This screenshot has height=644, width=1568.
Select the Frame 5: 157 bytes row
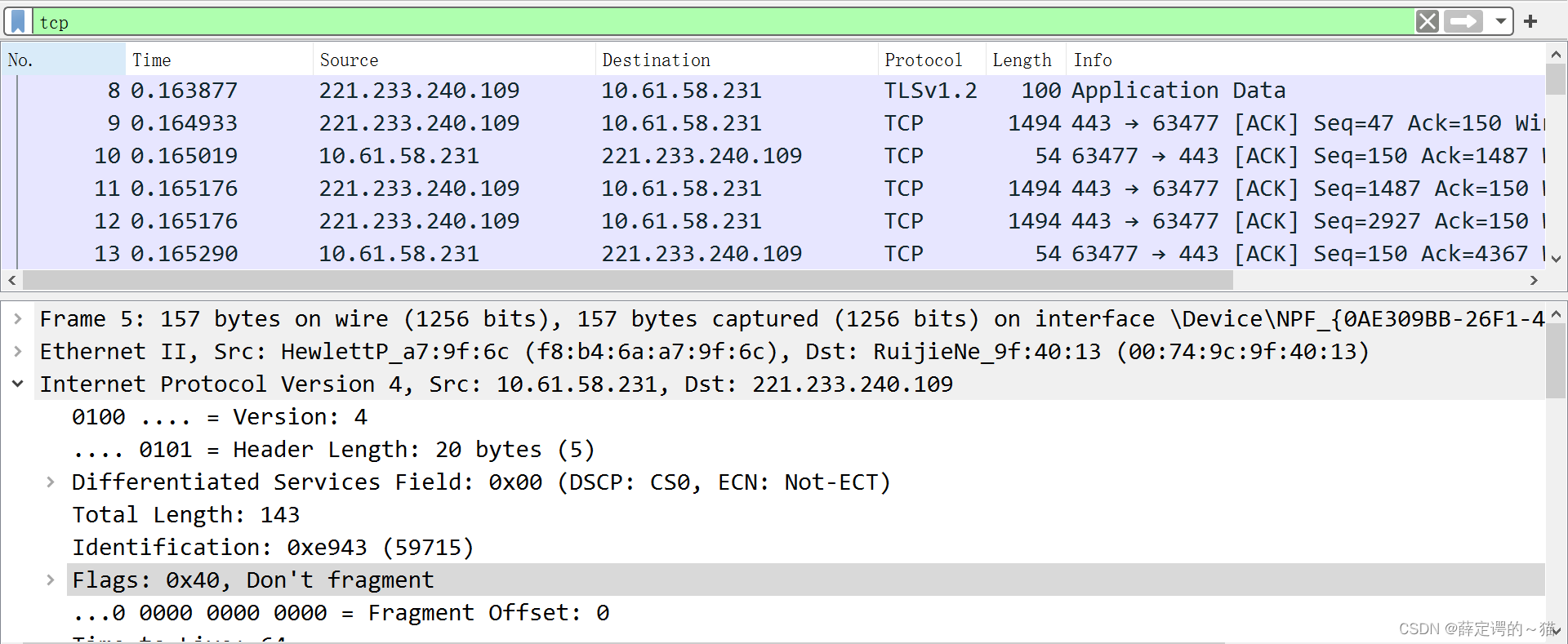click(789, 319)
